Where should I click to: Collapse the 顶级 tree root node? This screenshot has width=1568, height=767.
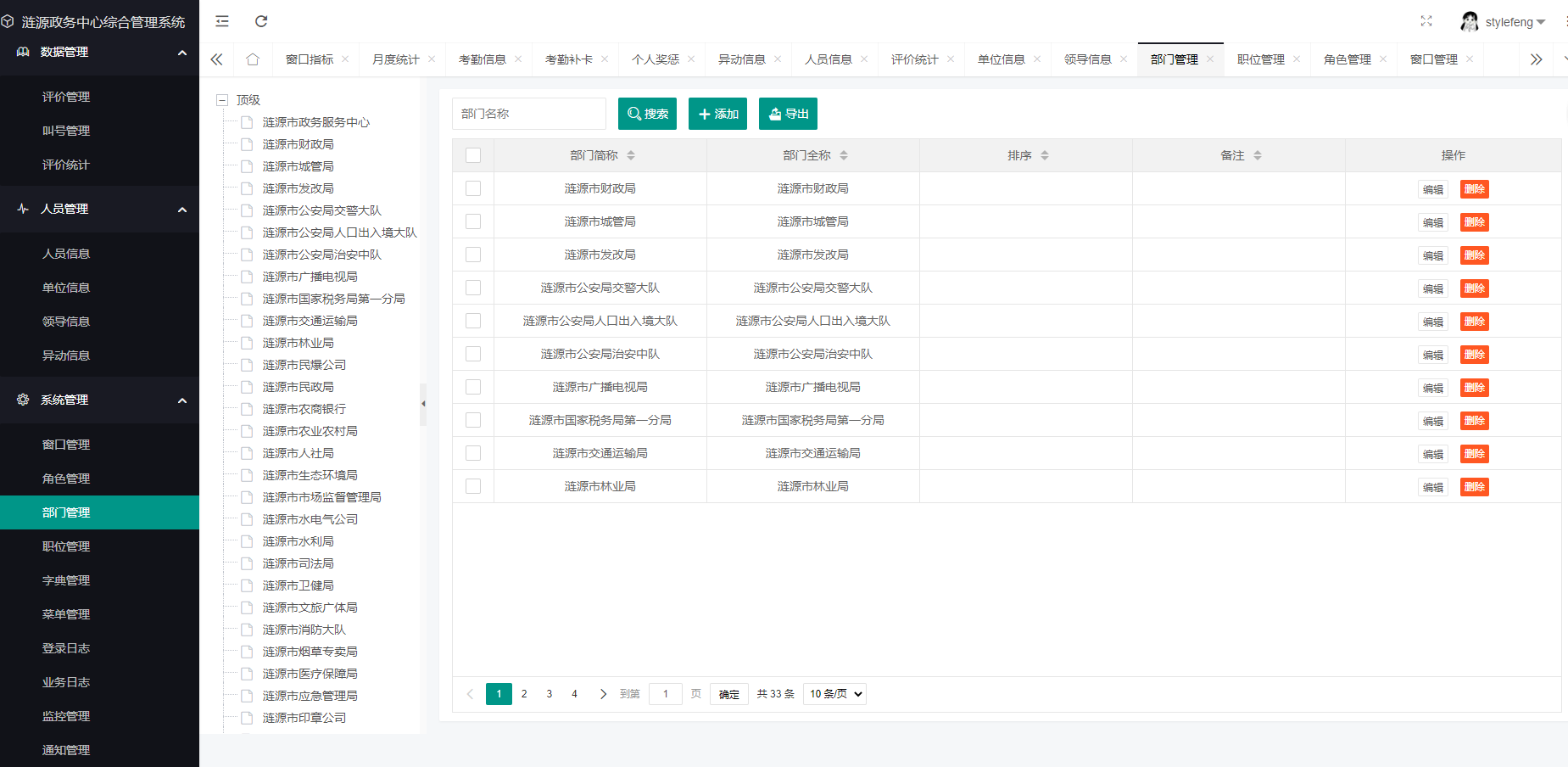[x=222, y=100]
